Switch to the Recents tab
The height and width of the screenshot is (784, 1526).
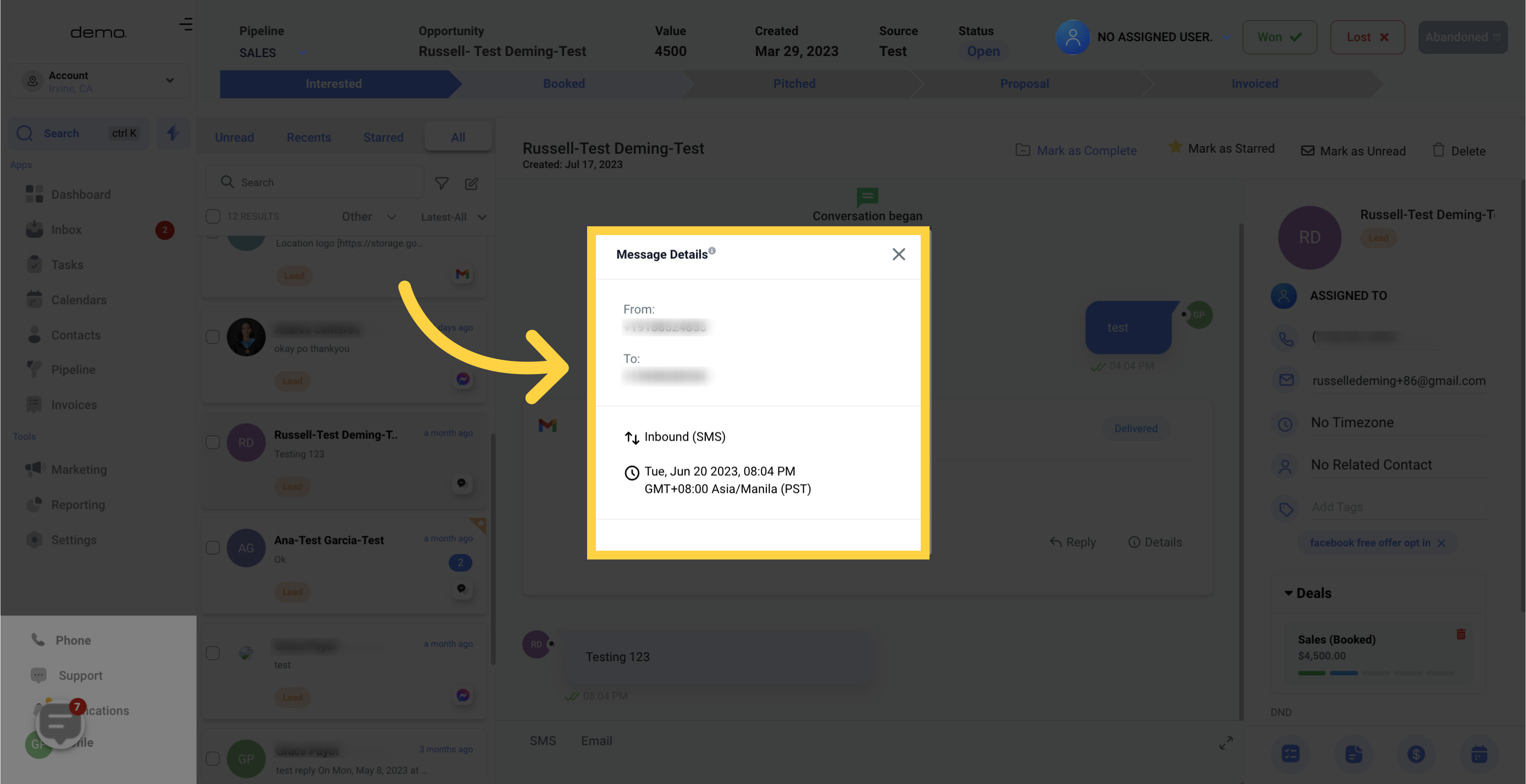(x=308, y=137)
